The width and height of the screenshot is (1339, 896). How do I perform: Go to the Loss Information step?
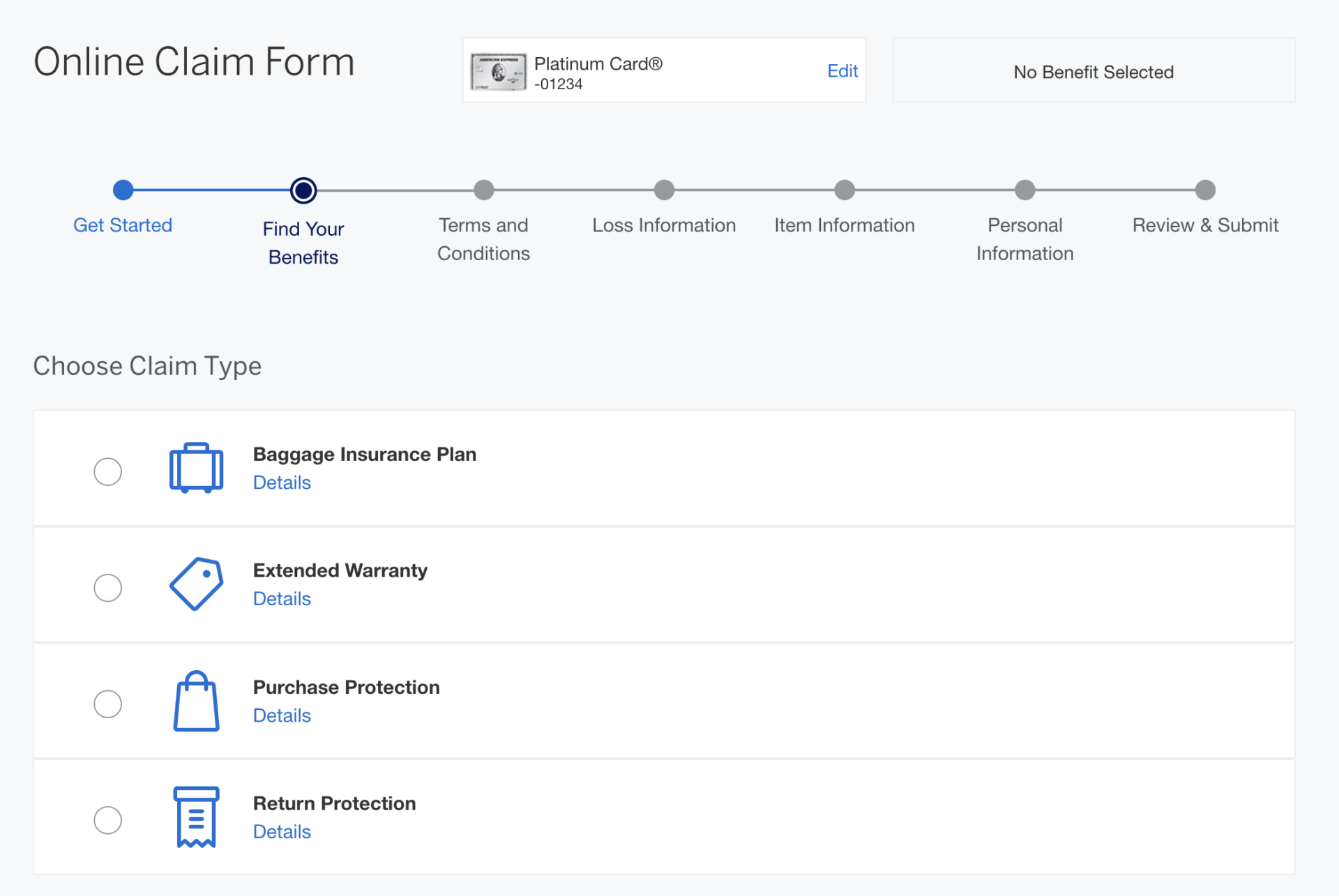664,190
